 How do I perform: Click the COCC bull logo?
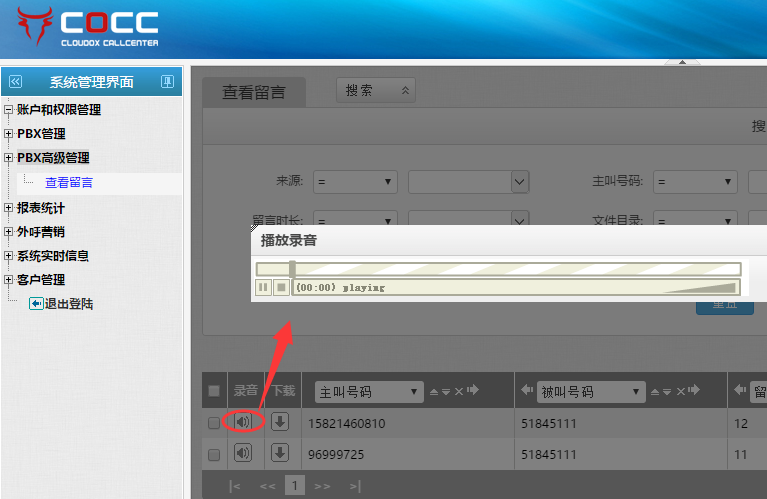click(x=30, y=28)
